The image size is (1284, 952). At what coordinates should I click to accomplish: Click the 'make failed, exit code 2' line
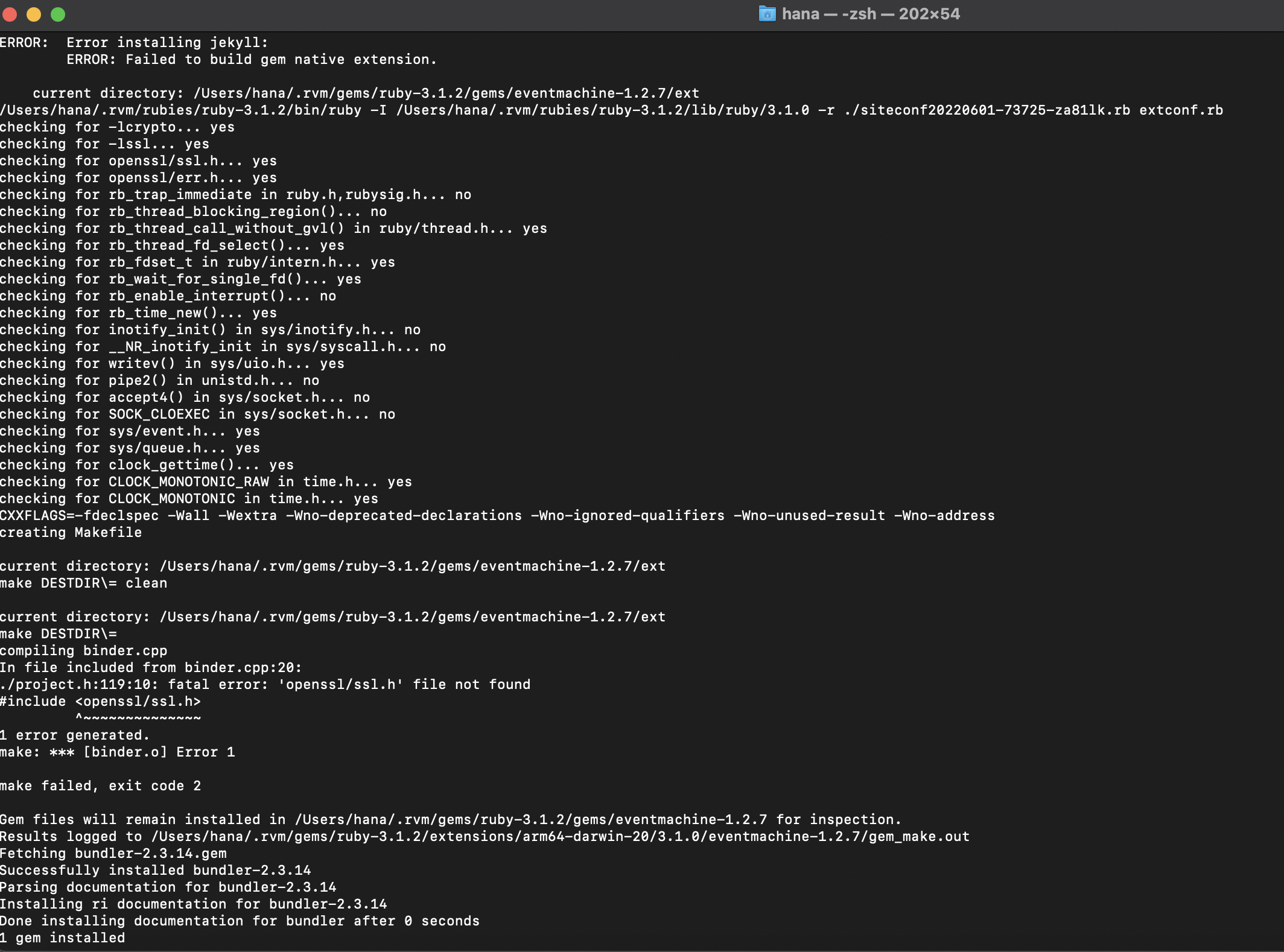click(x=101, y=785)
